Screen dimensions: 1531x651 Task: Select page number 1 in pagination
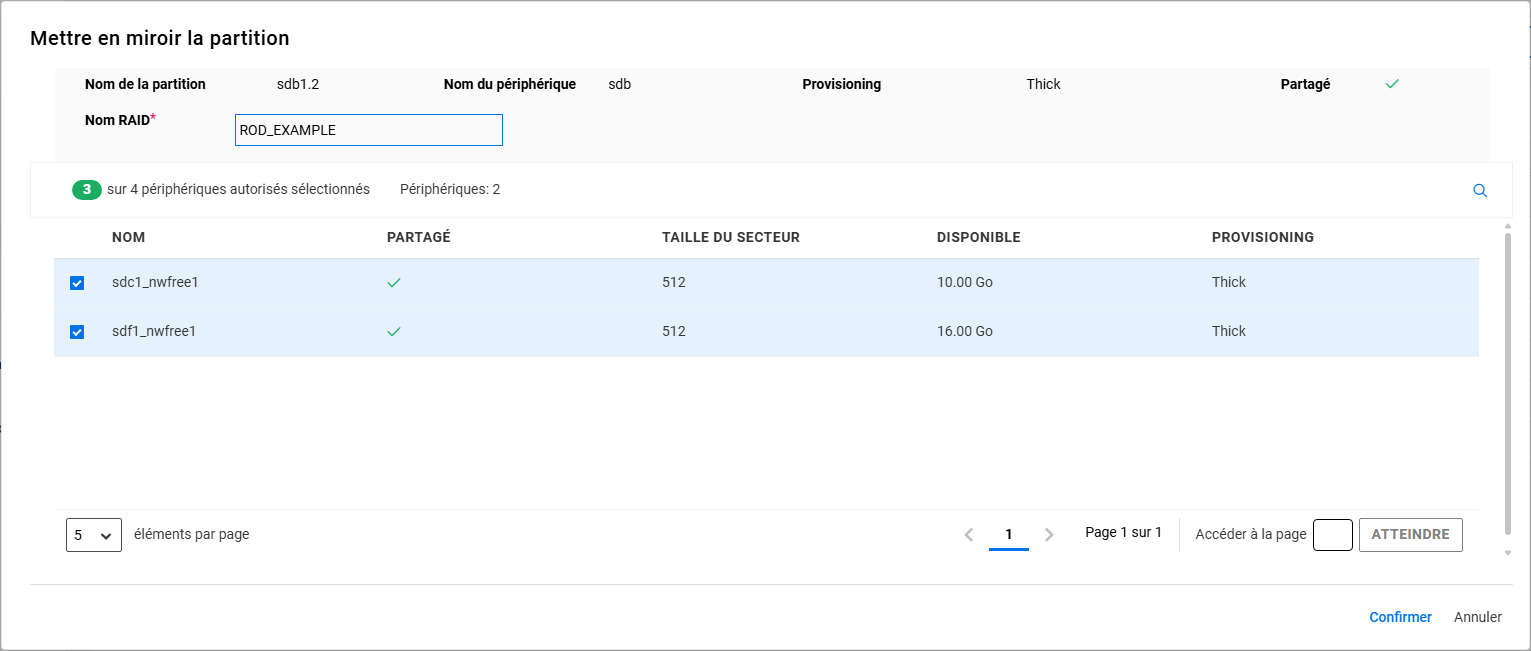point(1009,535)
